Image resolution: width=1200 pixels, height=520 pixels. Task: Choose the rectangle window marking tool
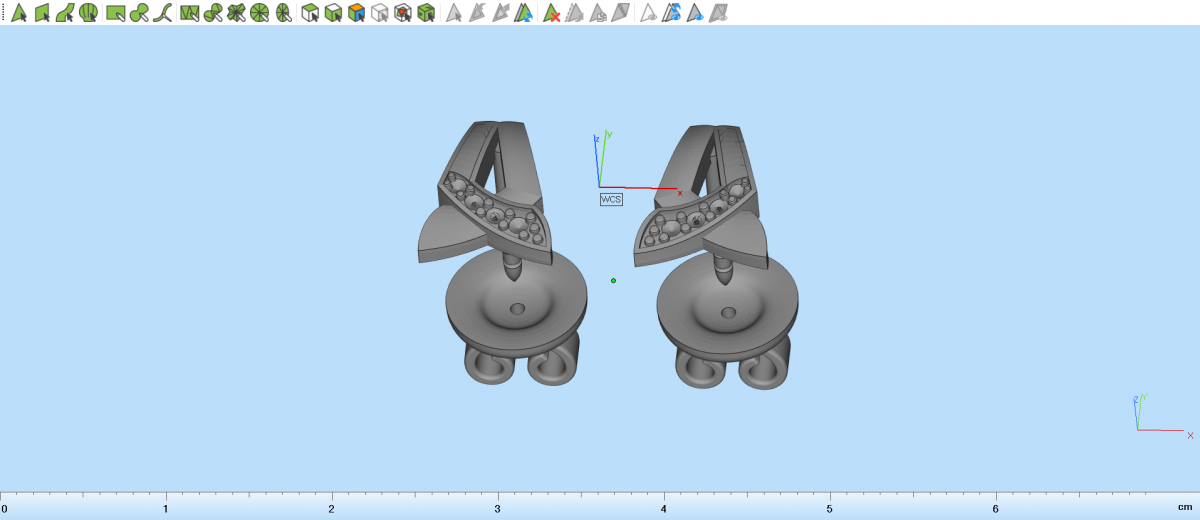[x=115, y=13]
